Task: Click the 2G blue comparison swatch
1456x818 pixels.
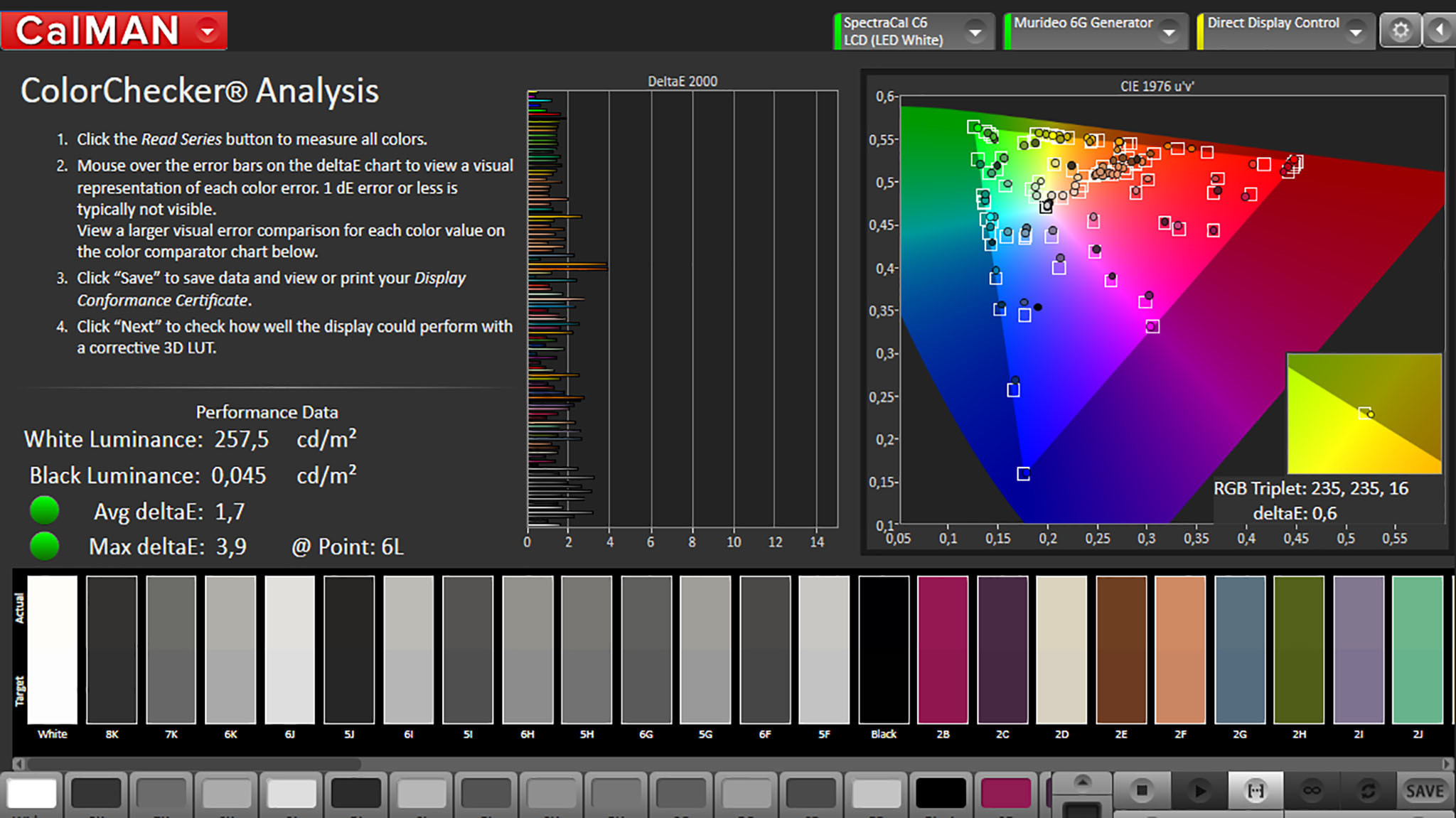Action: tap(1239, 650)
